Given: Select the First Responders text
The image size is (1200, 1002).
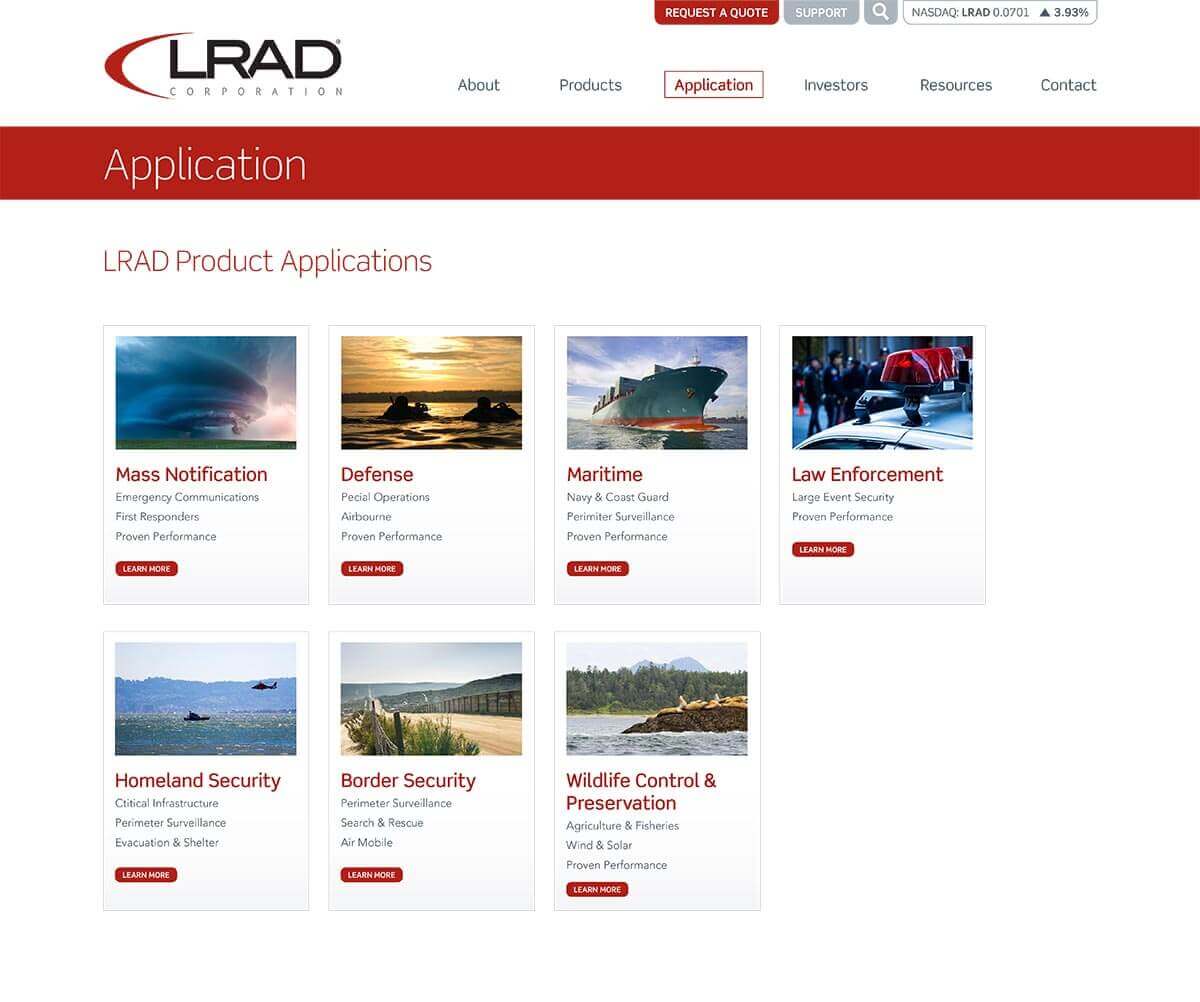Looking at the screenshot, I should click(157, 517).
